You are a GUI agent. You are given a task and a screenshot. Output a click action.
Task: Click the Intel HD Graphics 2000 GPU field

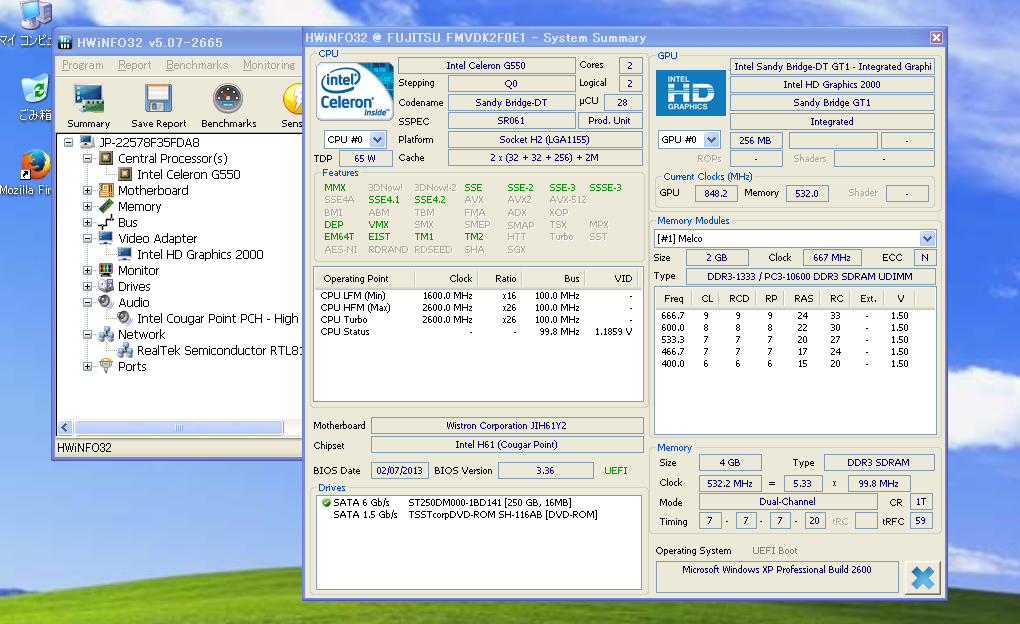tap(832, 85)
